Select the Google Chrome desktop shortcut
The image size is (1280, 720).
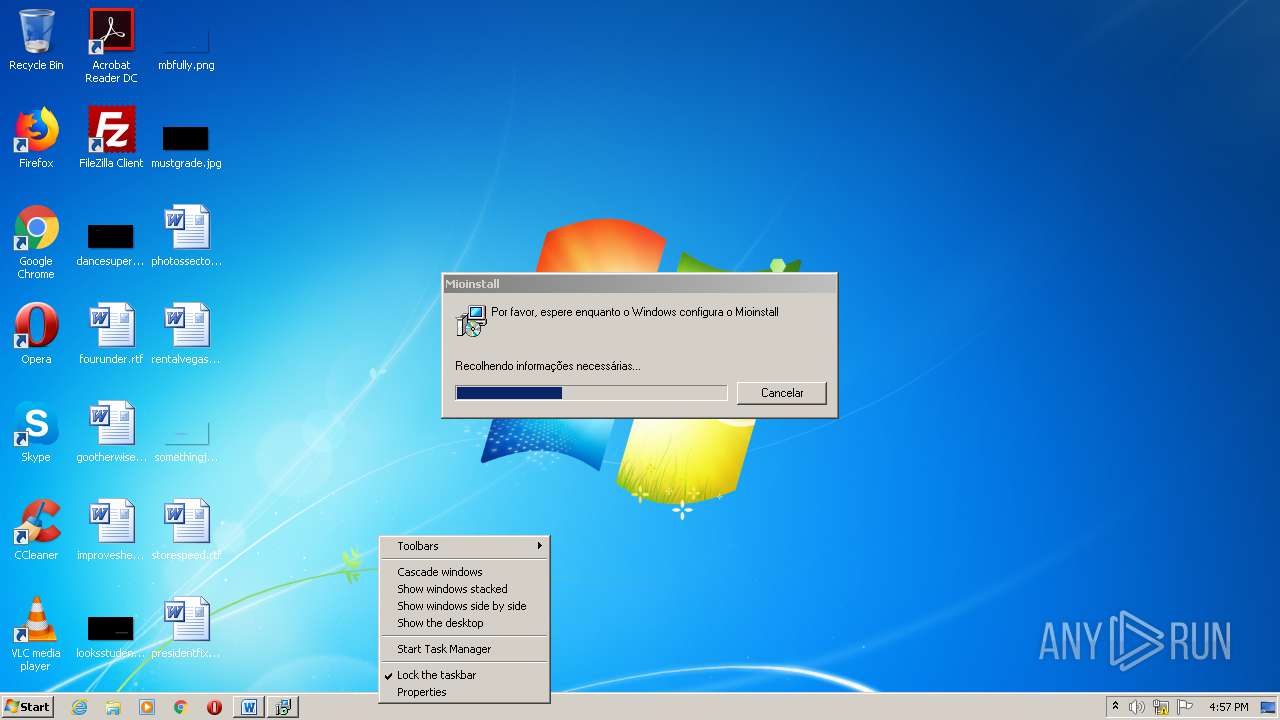click(x=36, y=242)
